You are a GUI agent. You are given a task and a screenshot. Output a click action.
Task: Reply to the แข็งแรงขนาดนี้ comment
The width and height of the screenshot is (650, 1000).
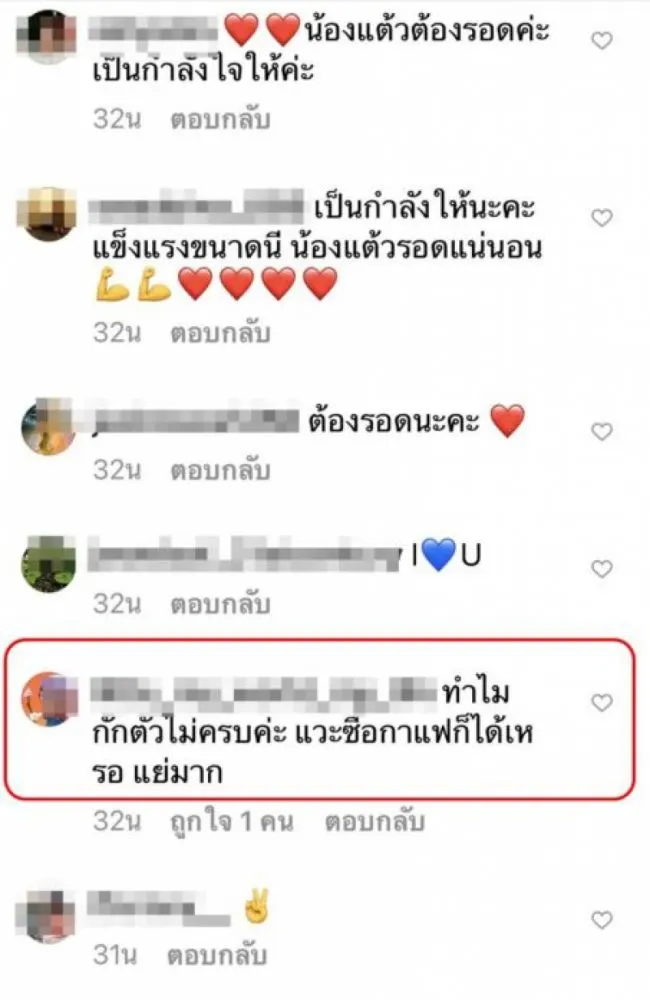click(220, 333)
